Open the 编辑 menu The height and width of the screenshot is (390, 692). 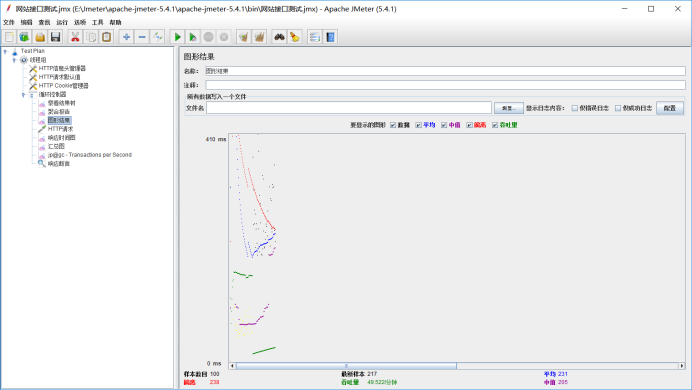point(26,22)
